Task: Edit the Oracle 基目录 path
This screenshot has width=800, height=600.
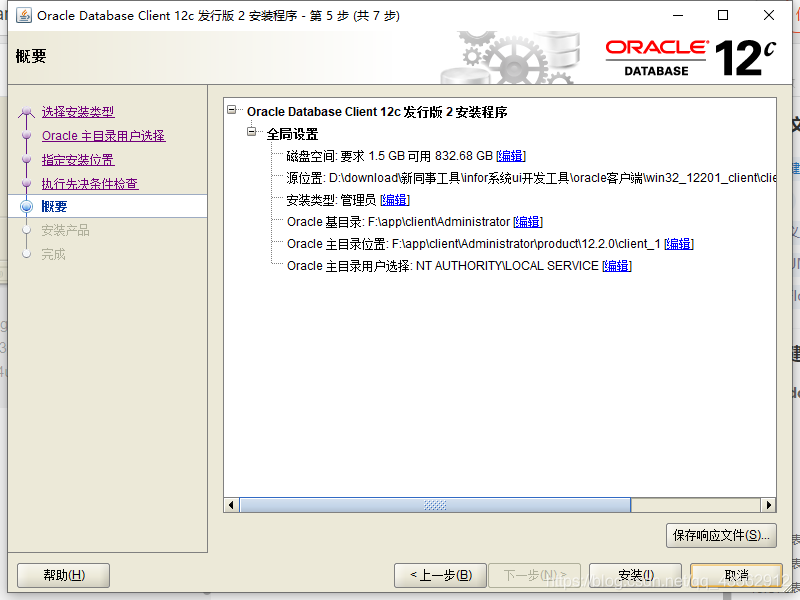Action: coord(528,221)
